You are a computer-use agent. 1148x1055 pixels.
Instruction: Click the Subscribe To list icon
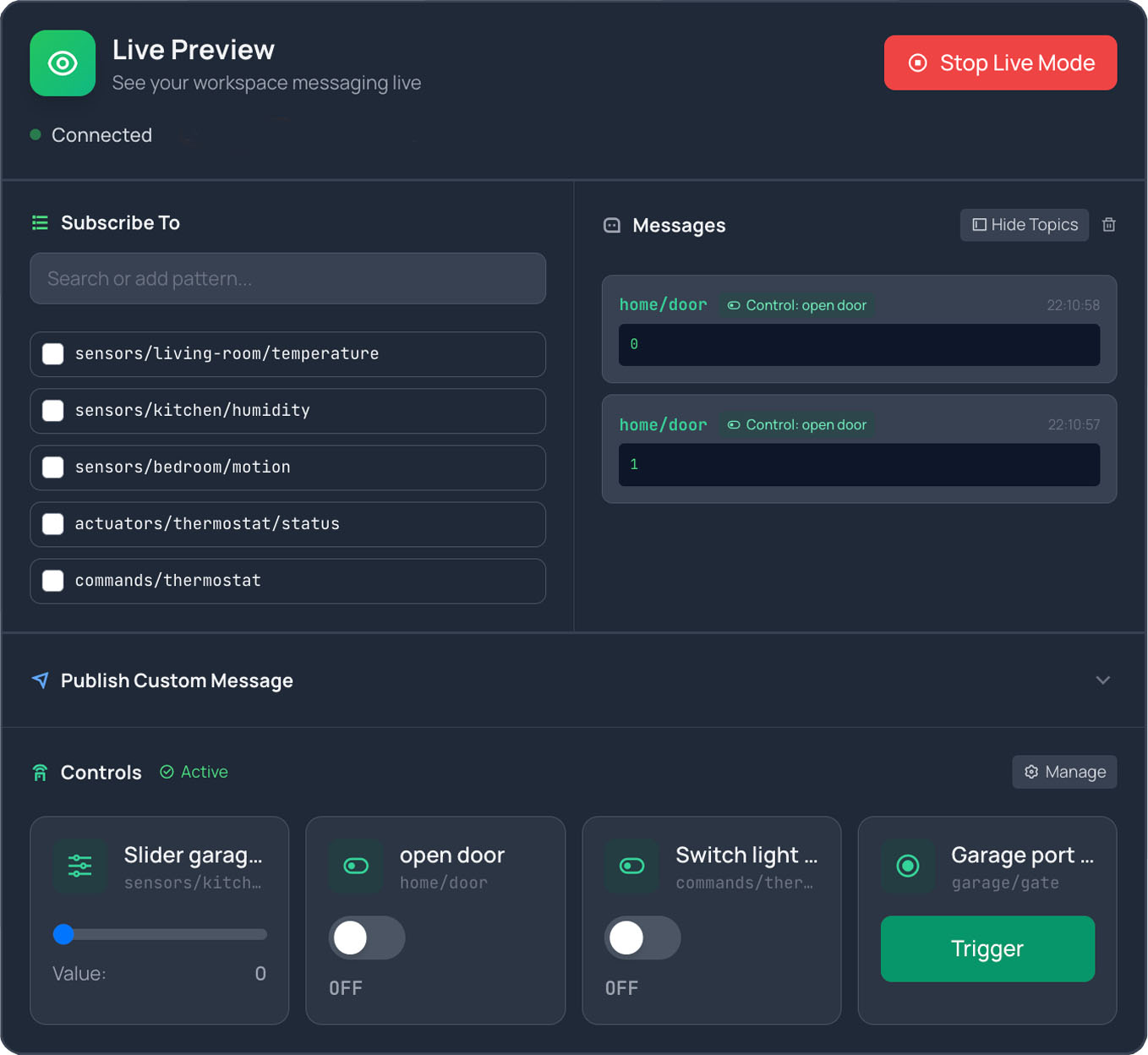pos(40,222)
